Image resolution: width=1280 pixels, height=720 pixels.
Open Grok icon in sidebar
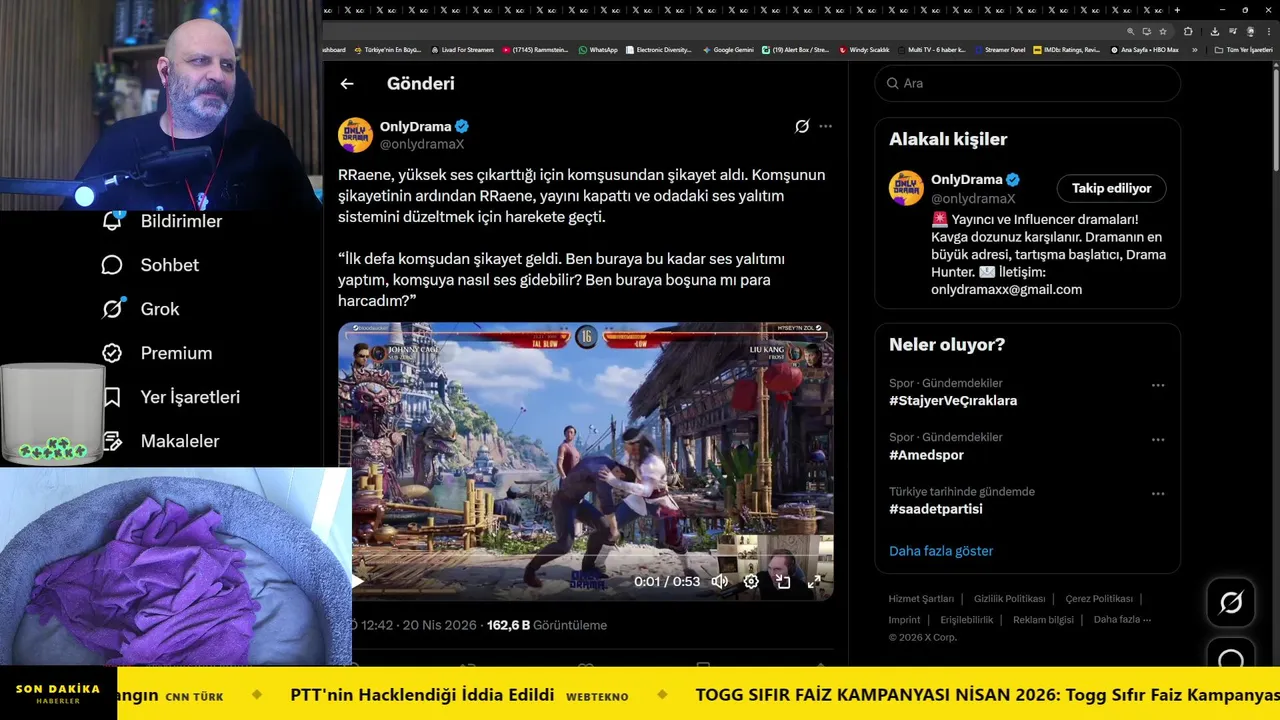tap(112, 309)
